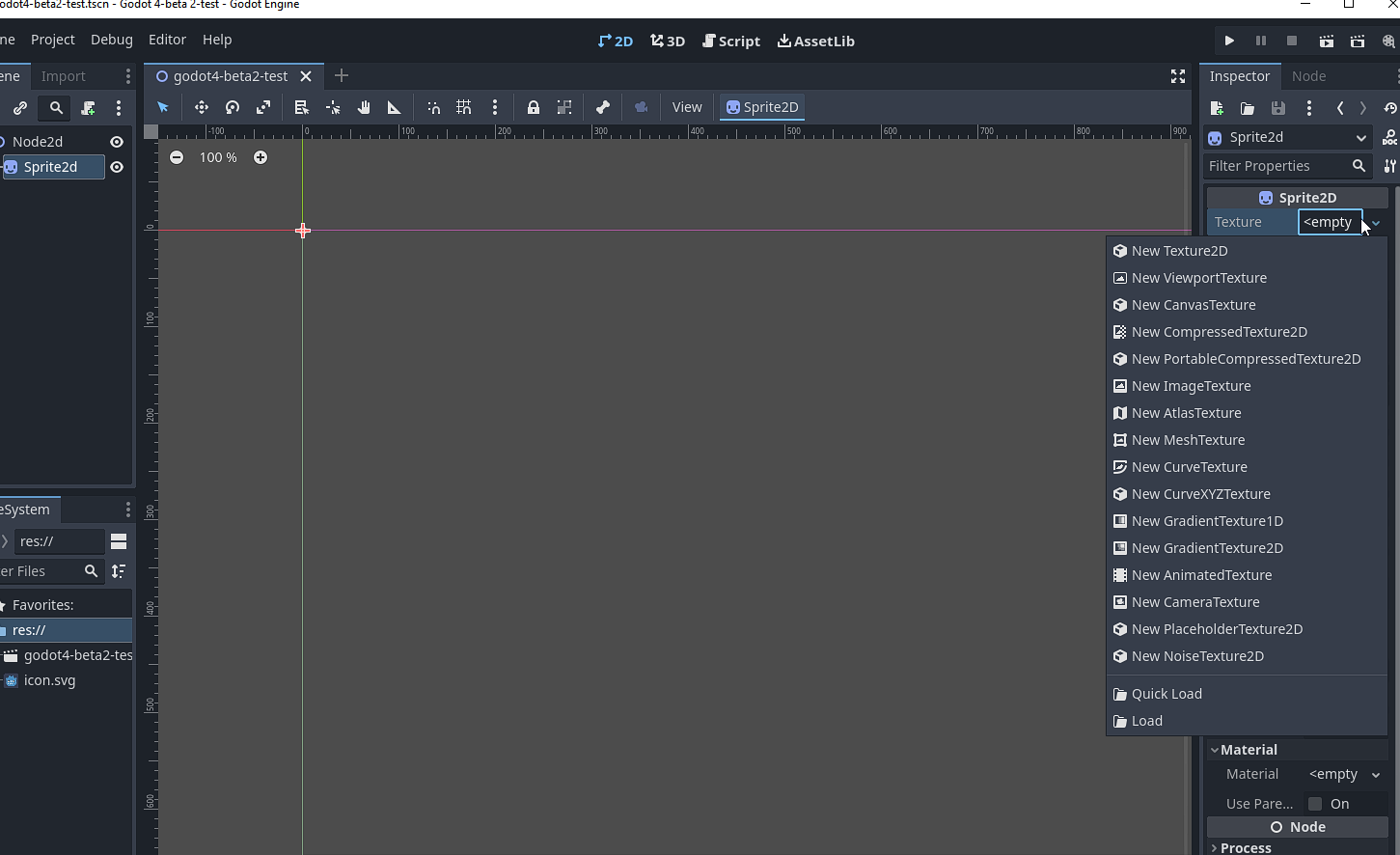Screen dimensions: 1400x855
Task: Open Sprite2d object selector dropdown in Inspector
Action: [x=1288, y=138]
